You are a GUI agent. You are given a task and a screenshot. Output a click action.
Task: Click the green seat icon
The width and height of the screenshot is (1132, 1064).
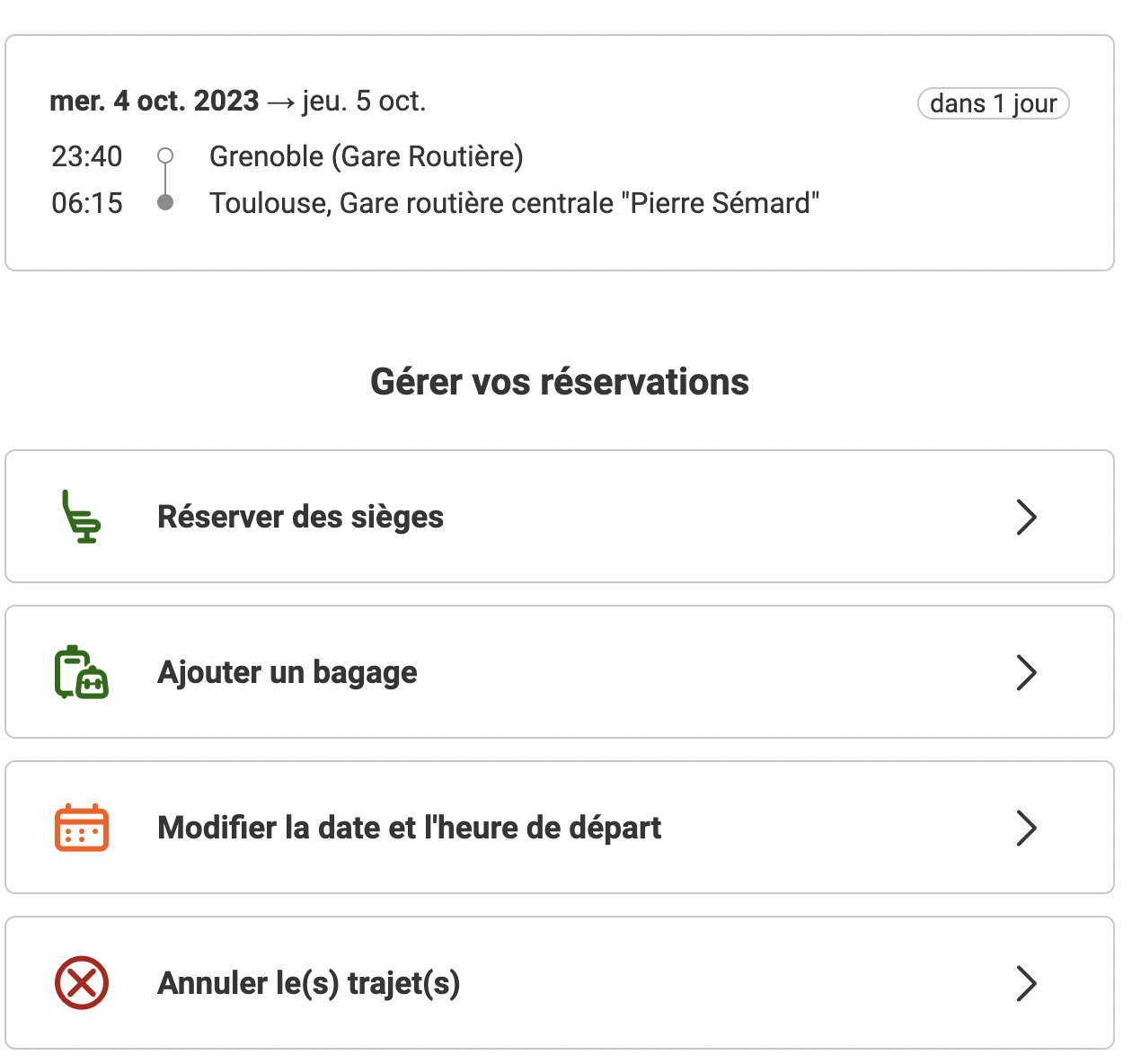(81, 517)
